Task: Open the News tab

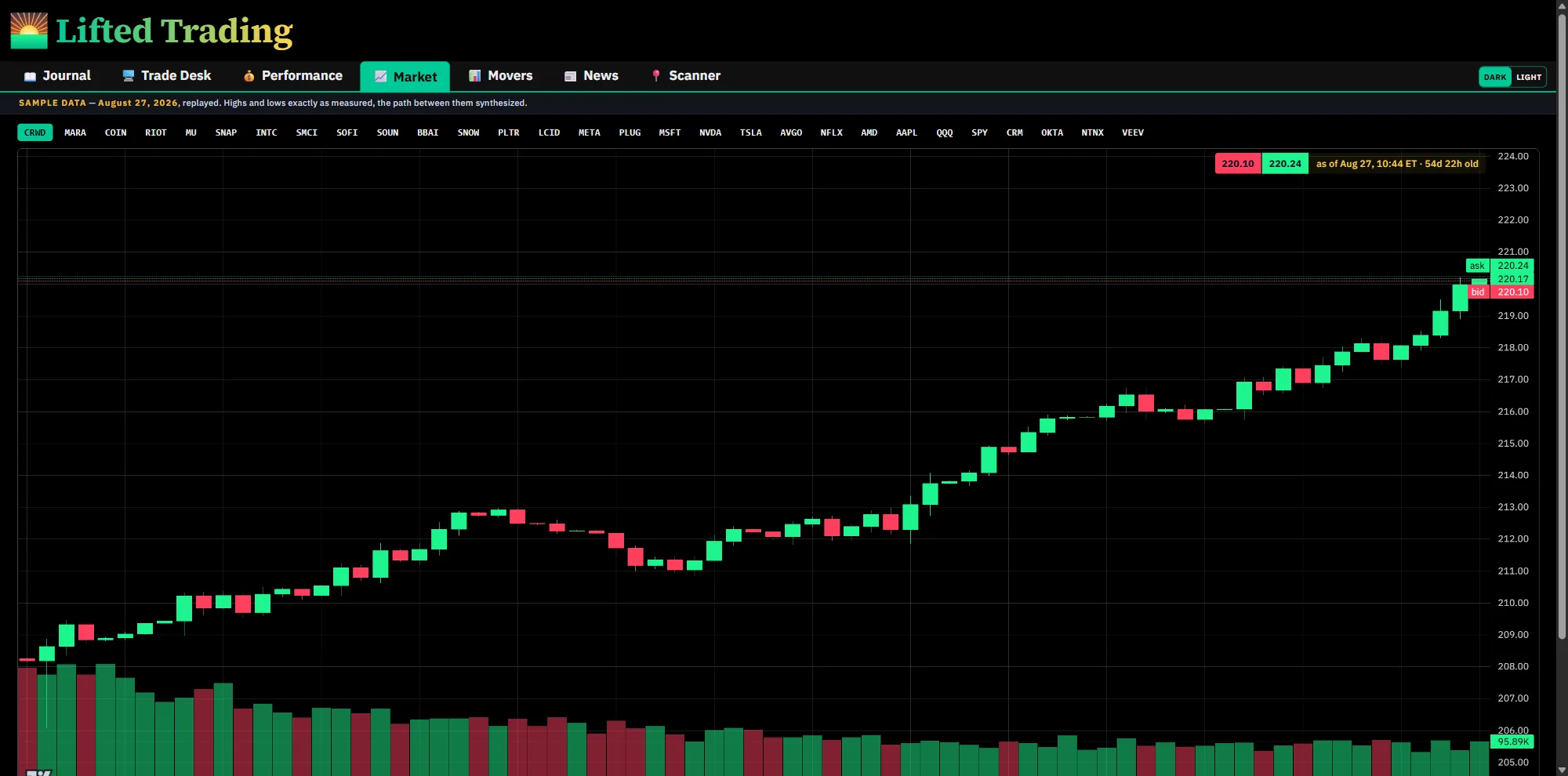Action: [x=591, y=76]
